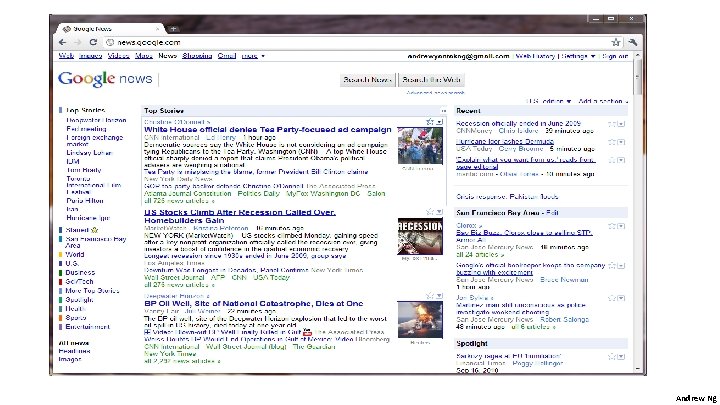
Task: Open the Advanced news search link
Action: 435,93
